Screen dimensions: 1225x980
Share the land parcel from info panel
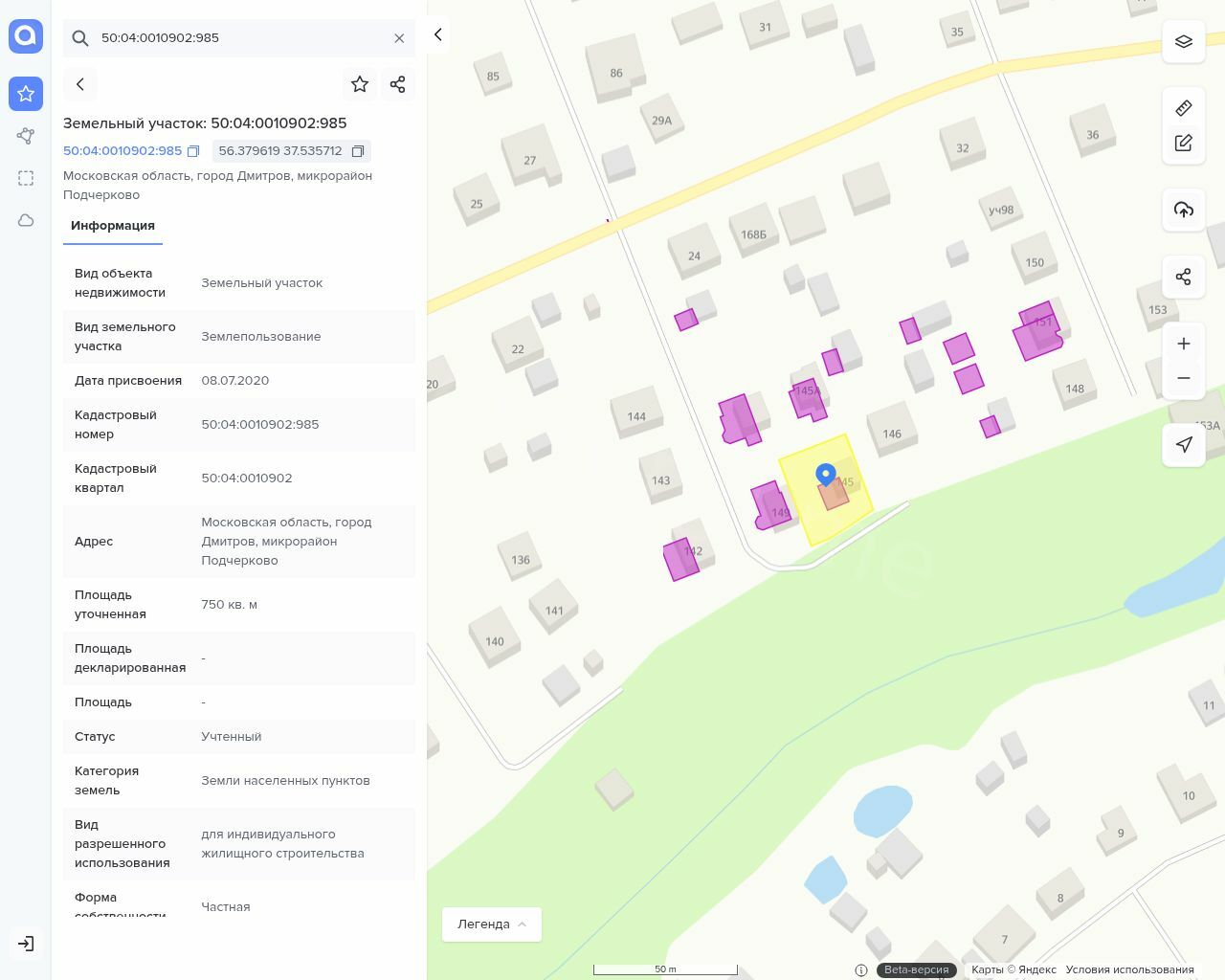tap(398, 84)
